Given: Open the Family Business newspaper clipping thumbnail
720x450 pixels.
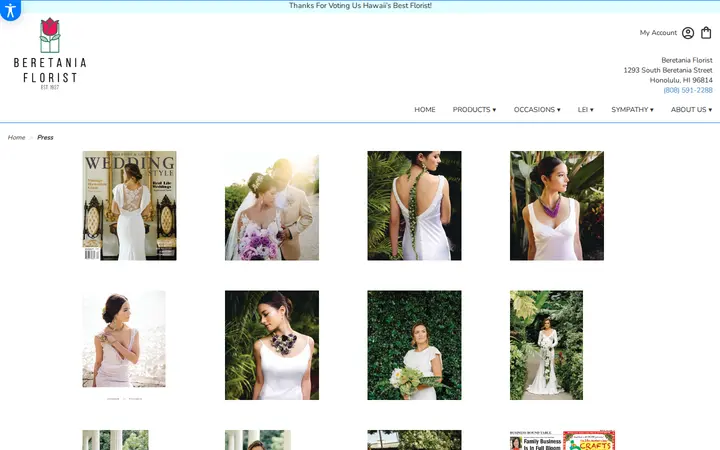Looking at the screenshot, I should pyautogui.click(x=562, y=440).
